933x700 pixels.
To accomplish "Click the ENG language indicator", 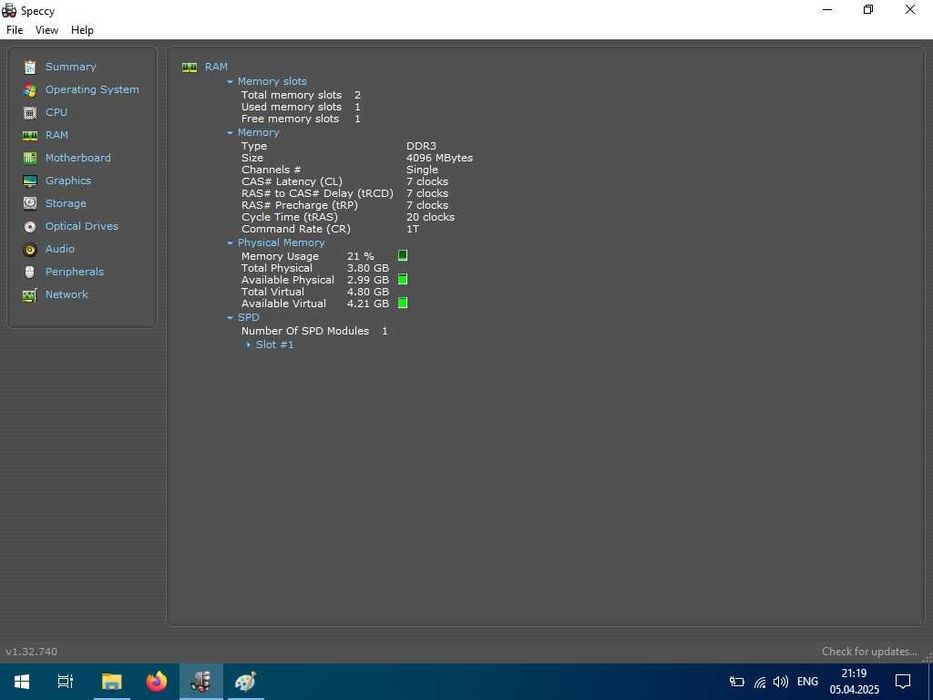I will click(807, 682).
